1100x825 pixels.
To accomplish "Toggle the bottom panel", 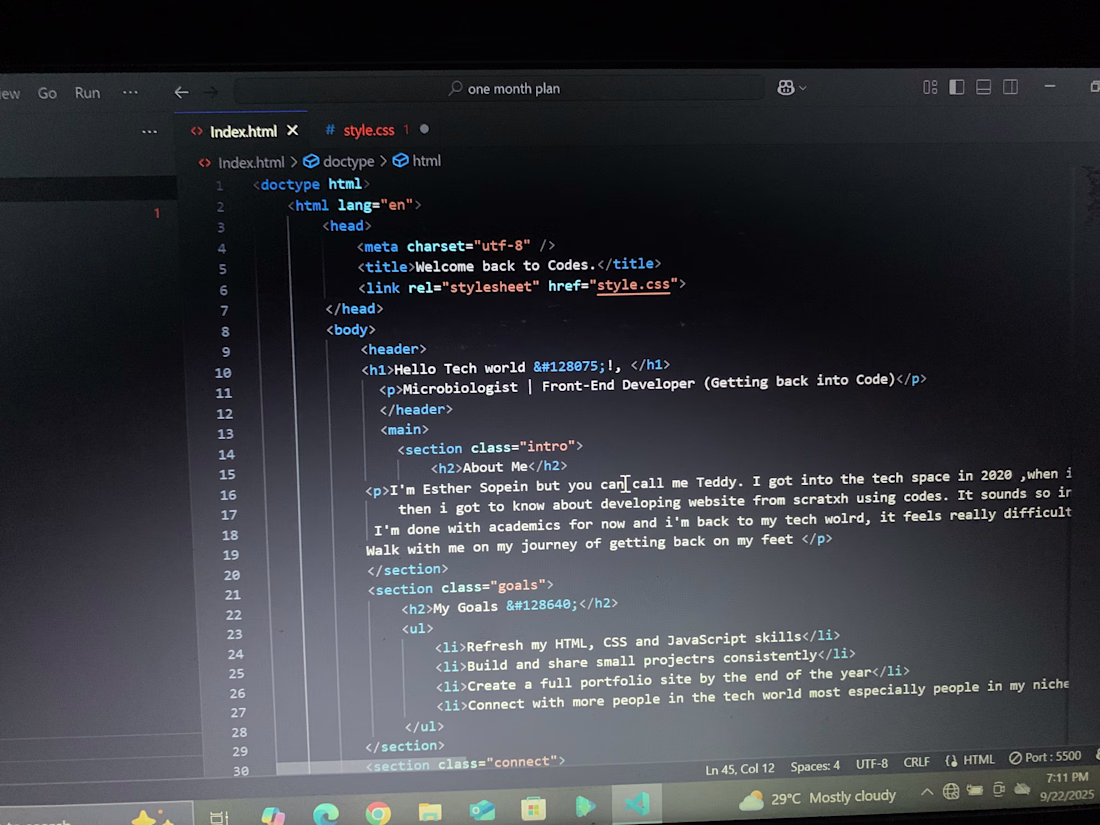I will (x=984, y=87).
